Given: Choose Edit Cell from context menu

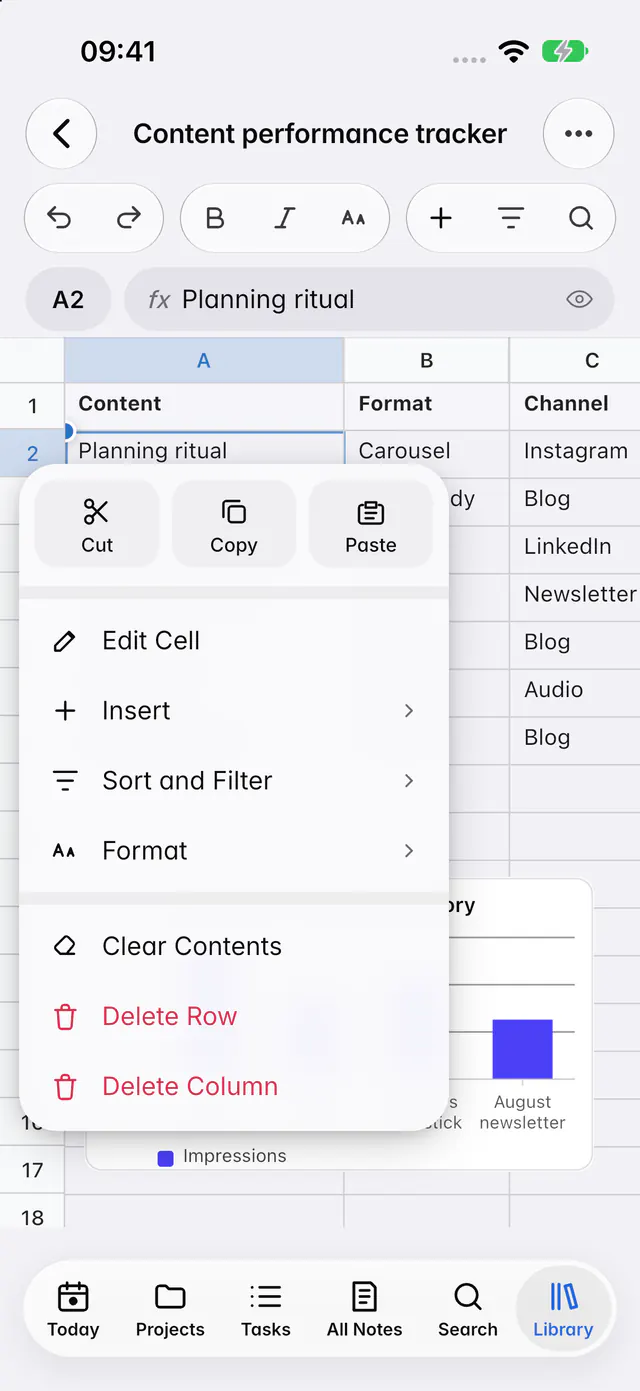Looking at the screenshot, I should (234, 641).
